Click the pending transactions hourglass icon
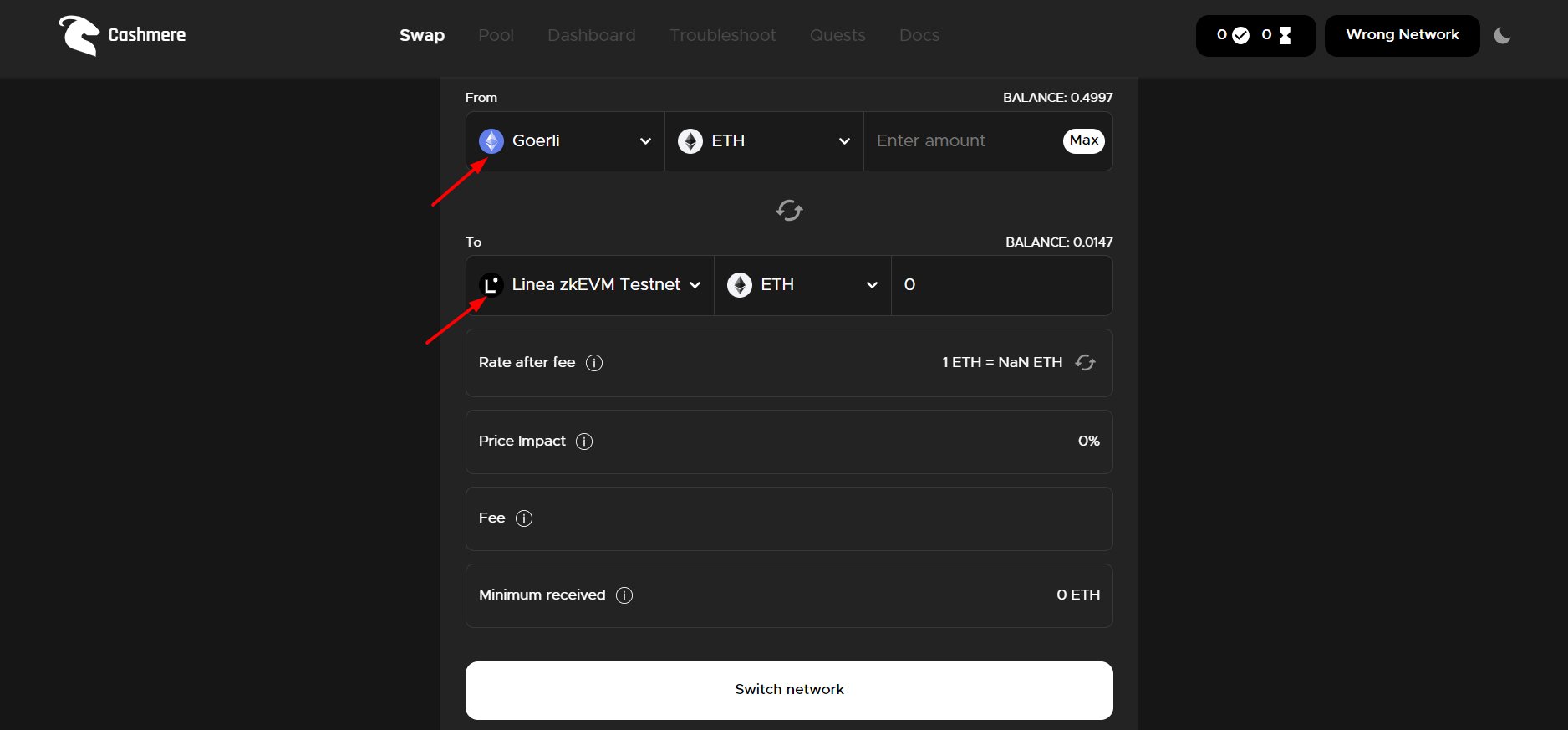Screen dimensions: 1568x730 (x=1285, y=35)
